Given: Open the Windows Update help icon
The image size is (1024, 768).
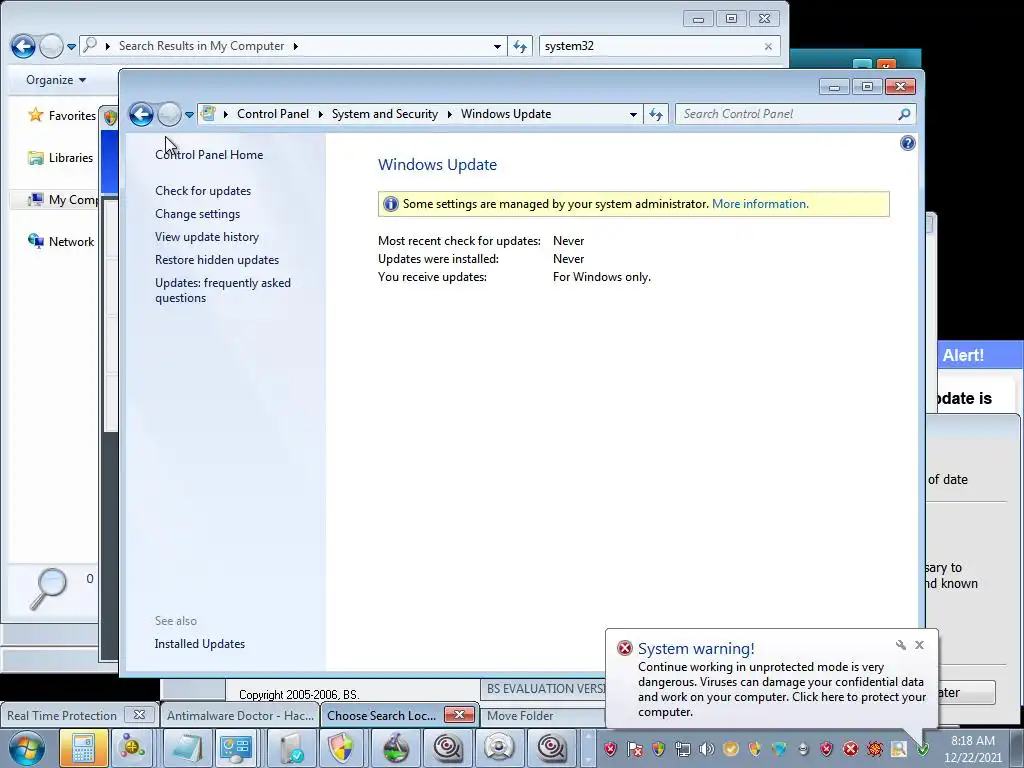Looking at the screenshot, I should (907, 143).
